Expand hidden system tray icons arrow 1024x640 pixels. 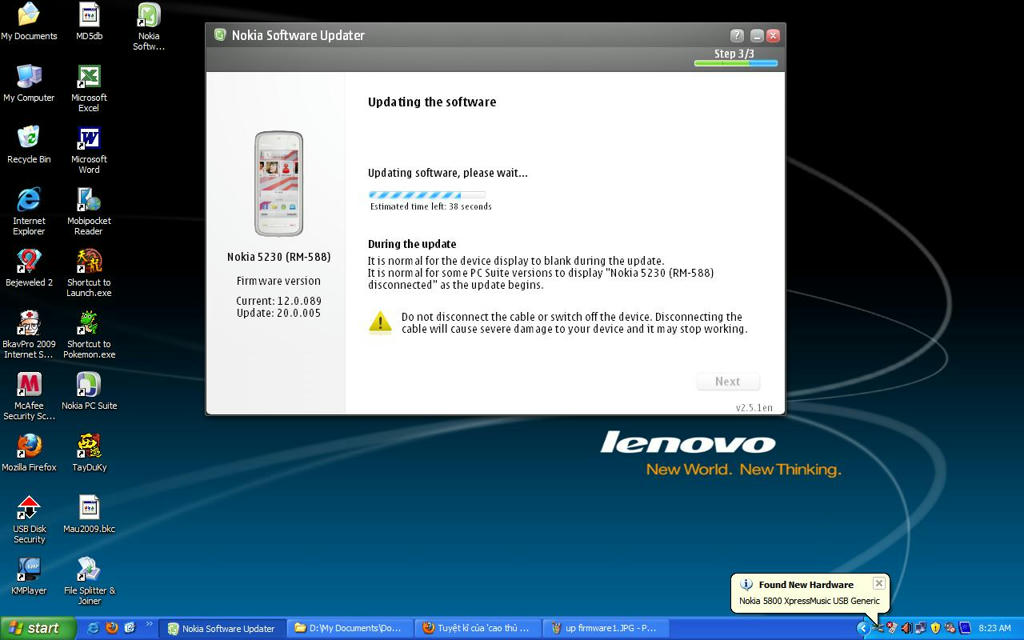coord(863,628)
